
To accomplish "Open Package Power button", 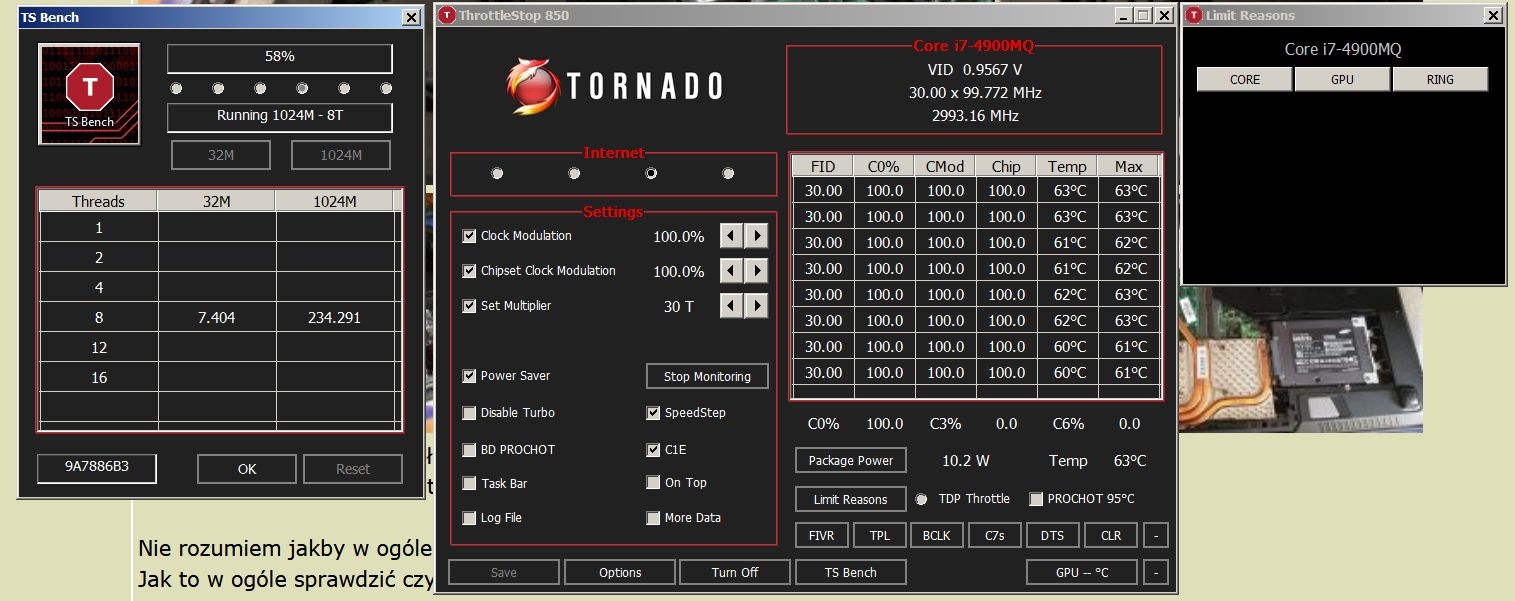I will click(851, 460).
